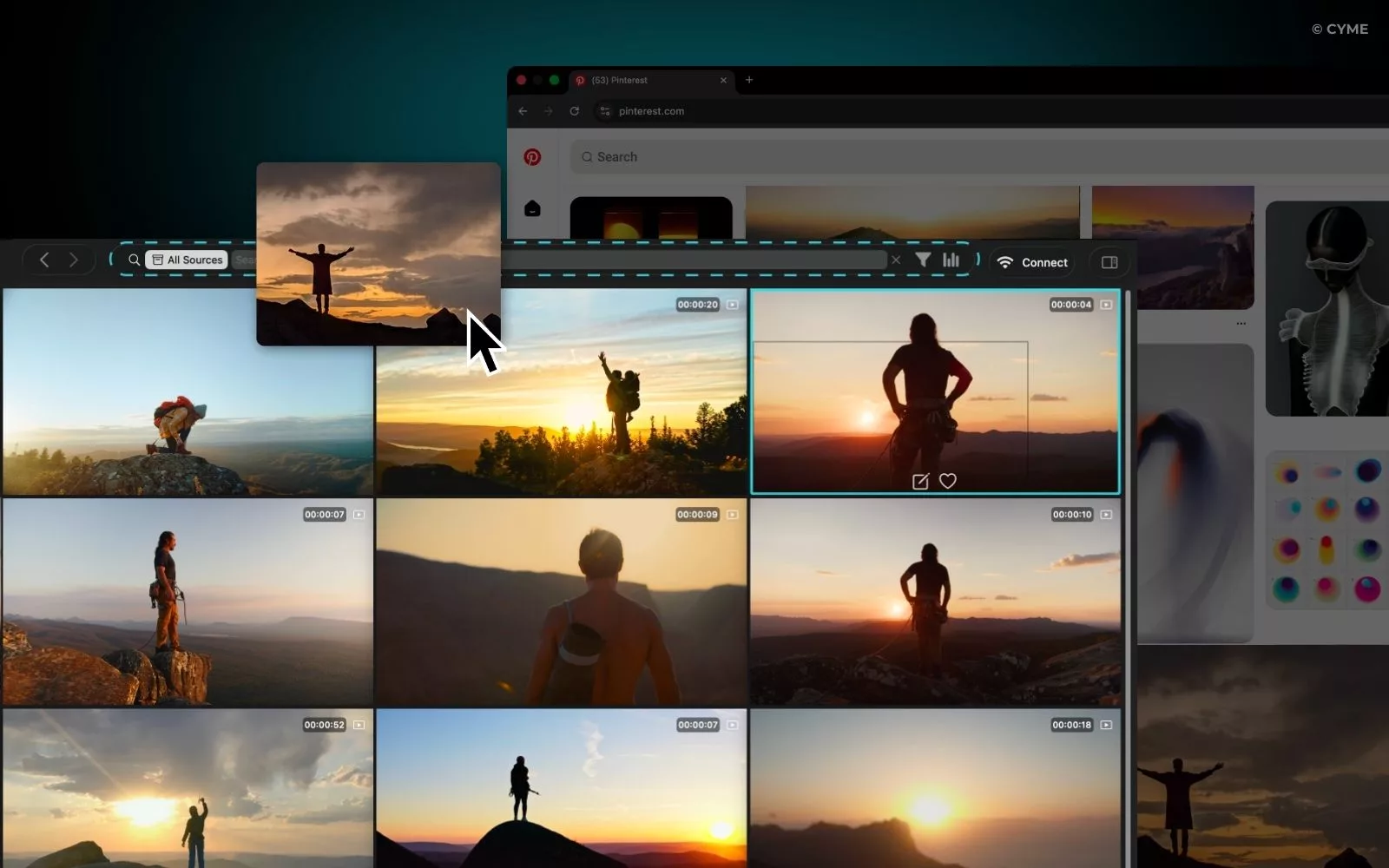The image size is (1389, 868).
Task: Open the search magnifier in the toolbar
Action: click(x=134, y=260)
